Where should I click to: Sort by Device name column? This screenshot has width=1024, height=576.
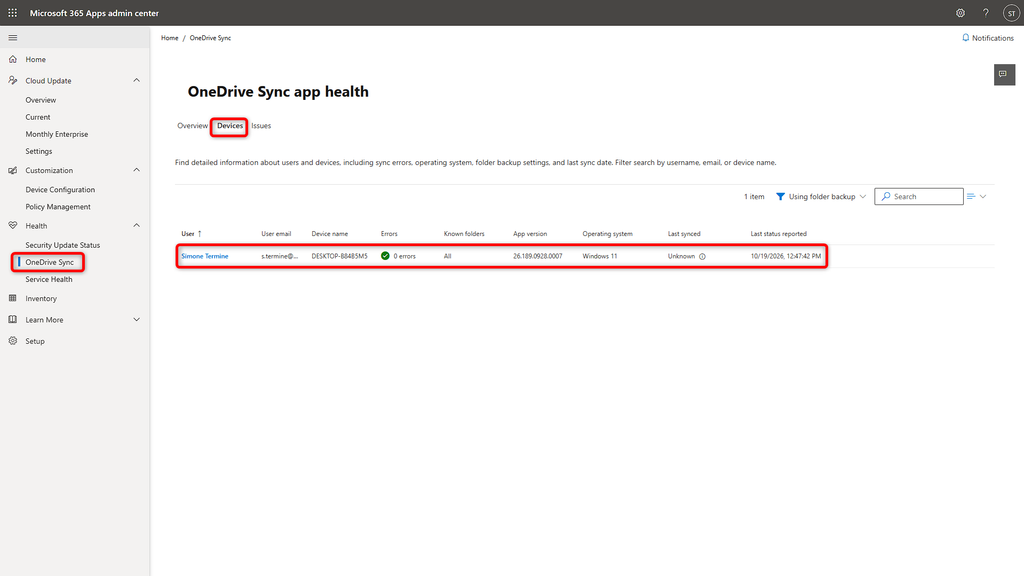pos(330,234)
